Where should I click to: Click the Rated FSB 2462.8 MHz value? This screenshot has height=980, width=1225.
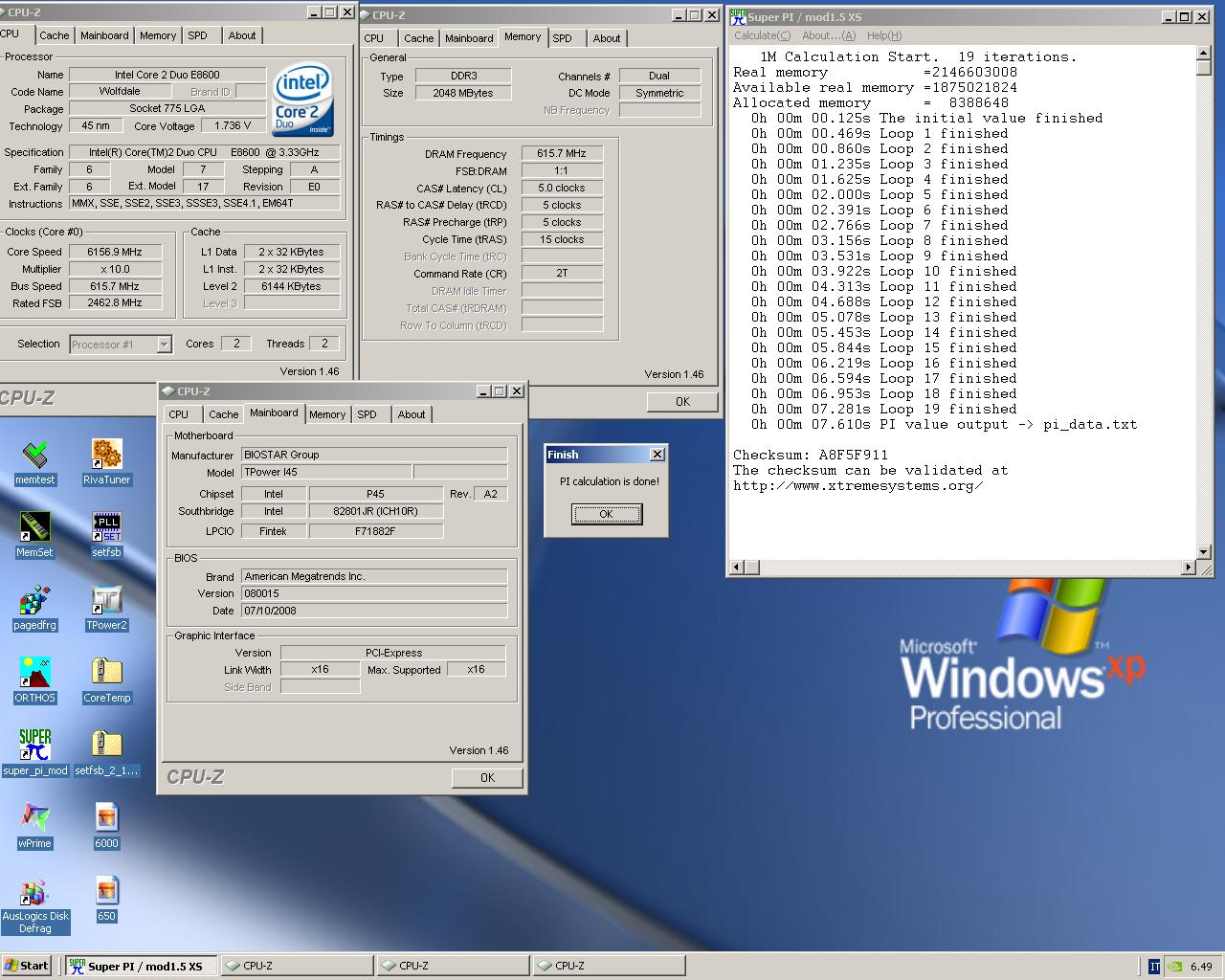click(x=115, y=303)
